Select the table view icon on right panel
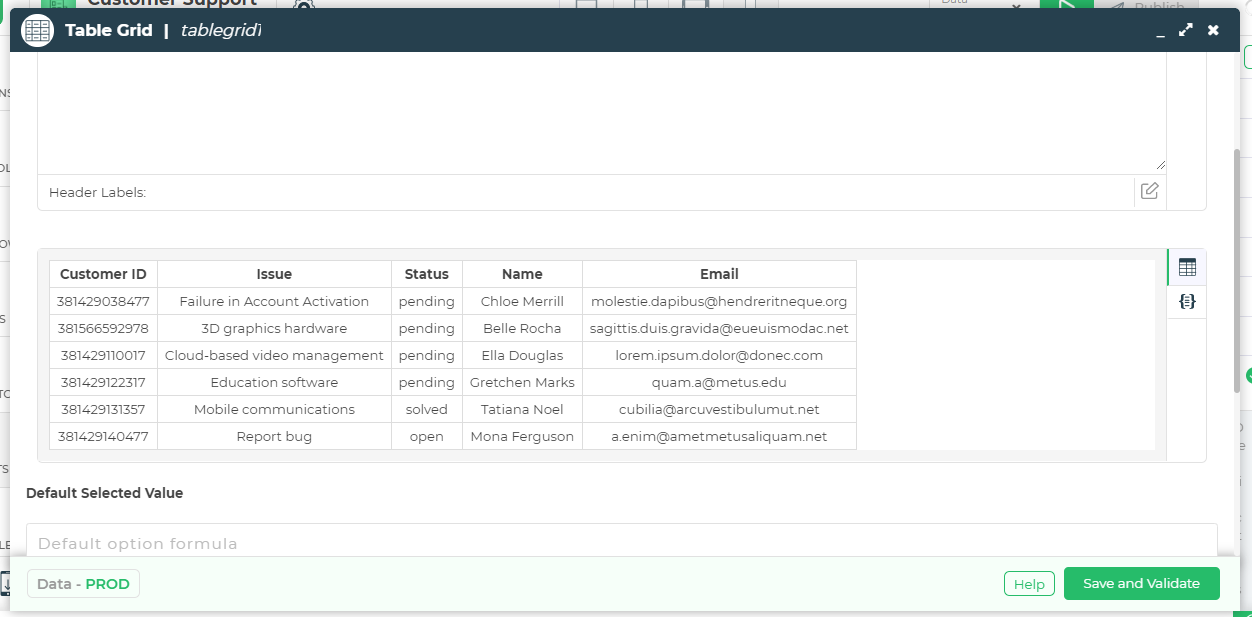1252x617 pixels. (1186, 267)
